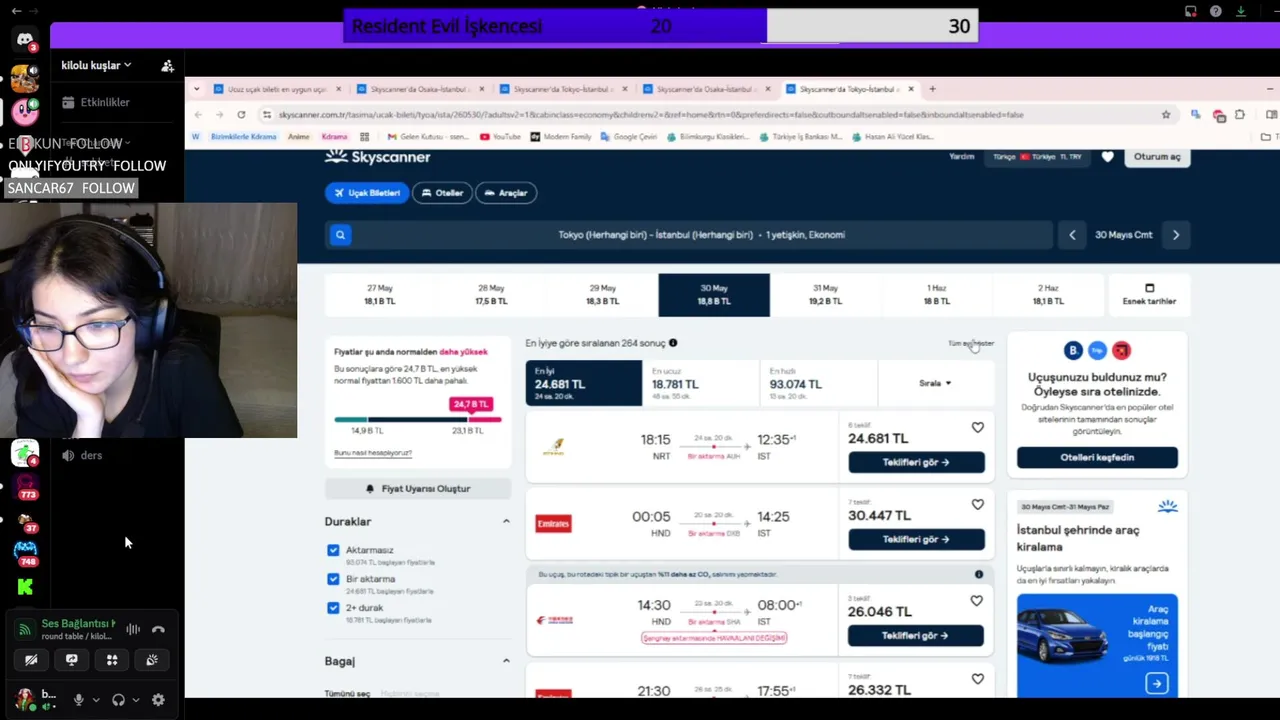1280x720 pixels.
Task: Uncheck the Aktarmasız filter
Action: click(333, 550)
